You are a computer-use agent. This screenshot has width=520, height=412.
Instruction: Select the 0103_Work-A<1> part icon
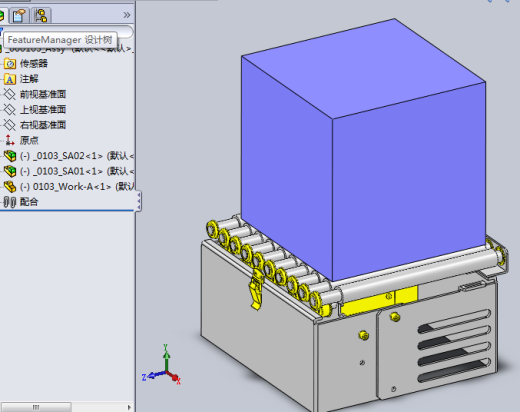click(x=10, y=187)
